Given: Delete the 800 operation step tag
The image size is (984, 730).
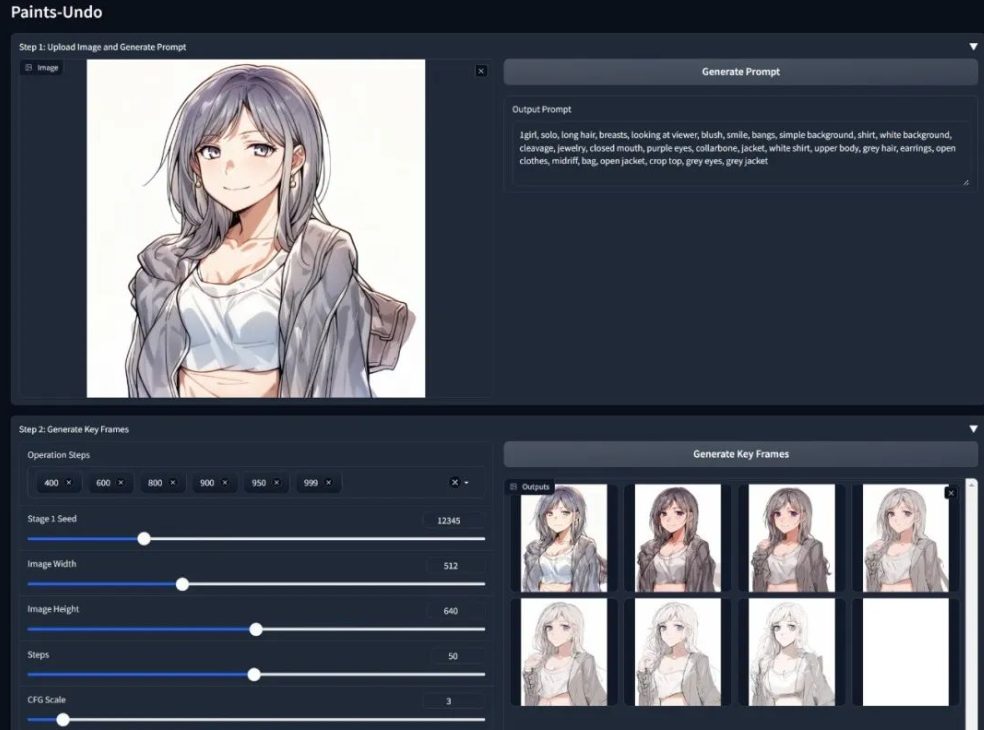Looking at the screenshot, I should [x=172, y=483].
